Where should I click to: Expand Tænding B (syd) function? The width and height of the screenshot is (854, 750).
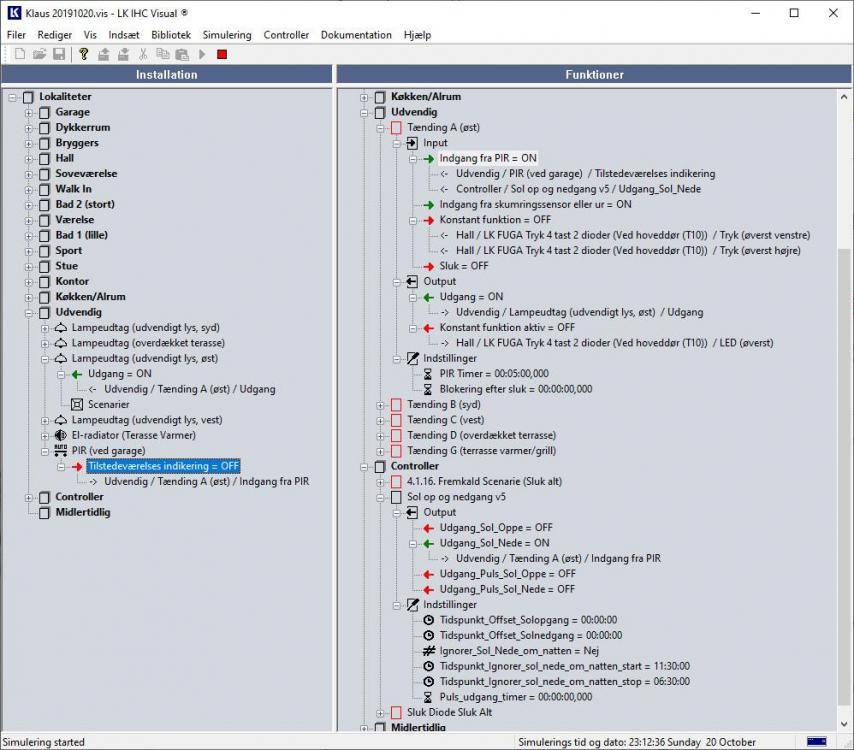pyautogui.click(x=381, y=405)
